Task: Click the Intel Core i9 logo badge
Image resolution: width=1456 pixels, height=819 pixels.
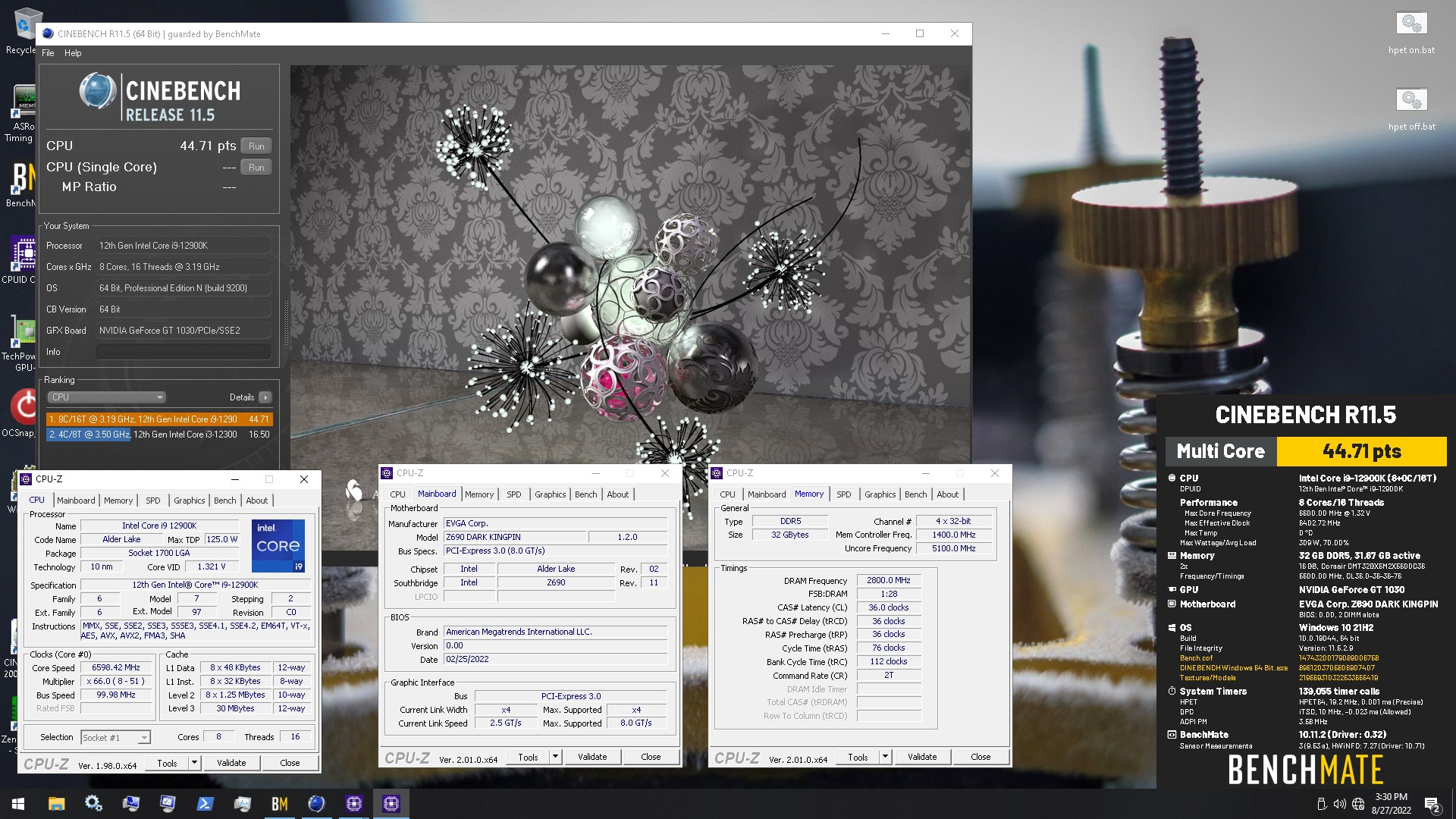Action: tap(278, 545)
